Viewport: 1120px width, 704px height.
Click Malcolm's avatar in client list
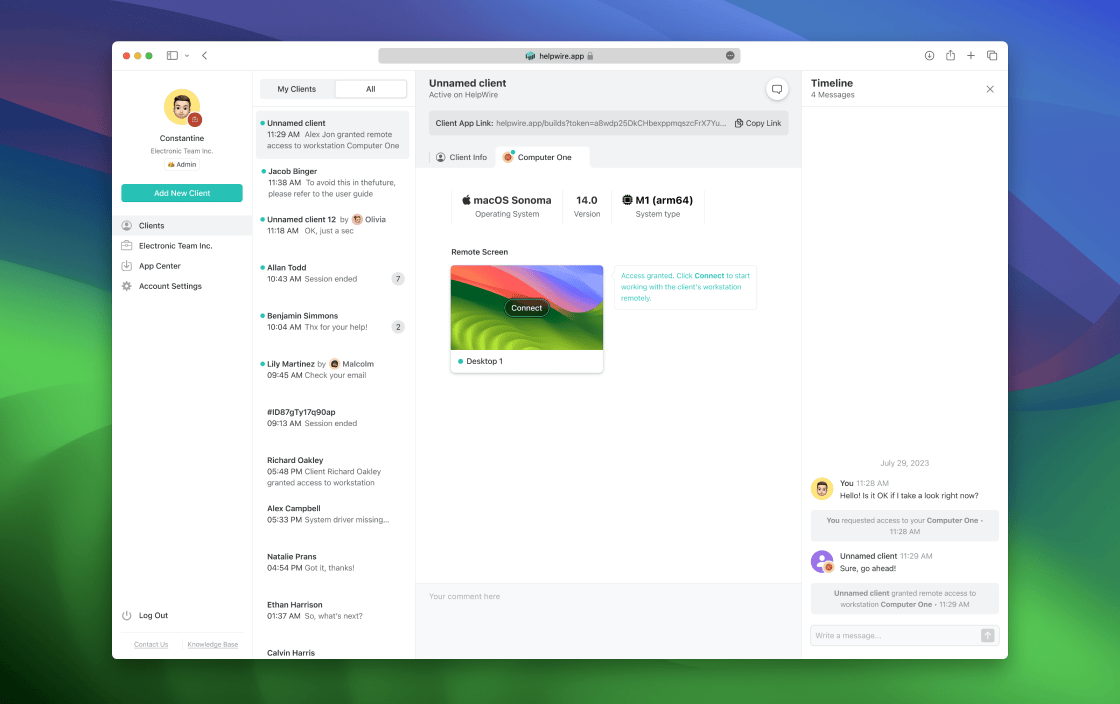pyautogui.click(x=334, y=364)
